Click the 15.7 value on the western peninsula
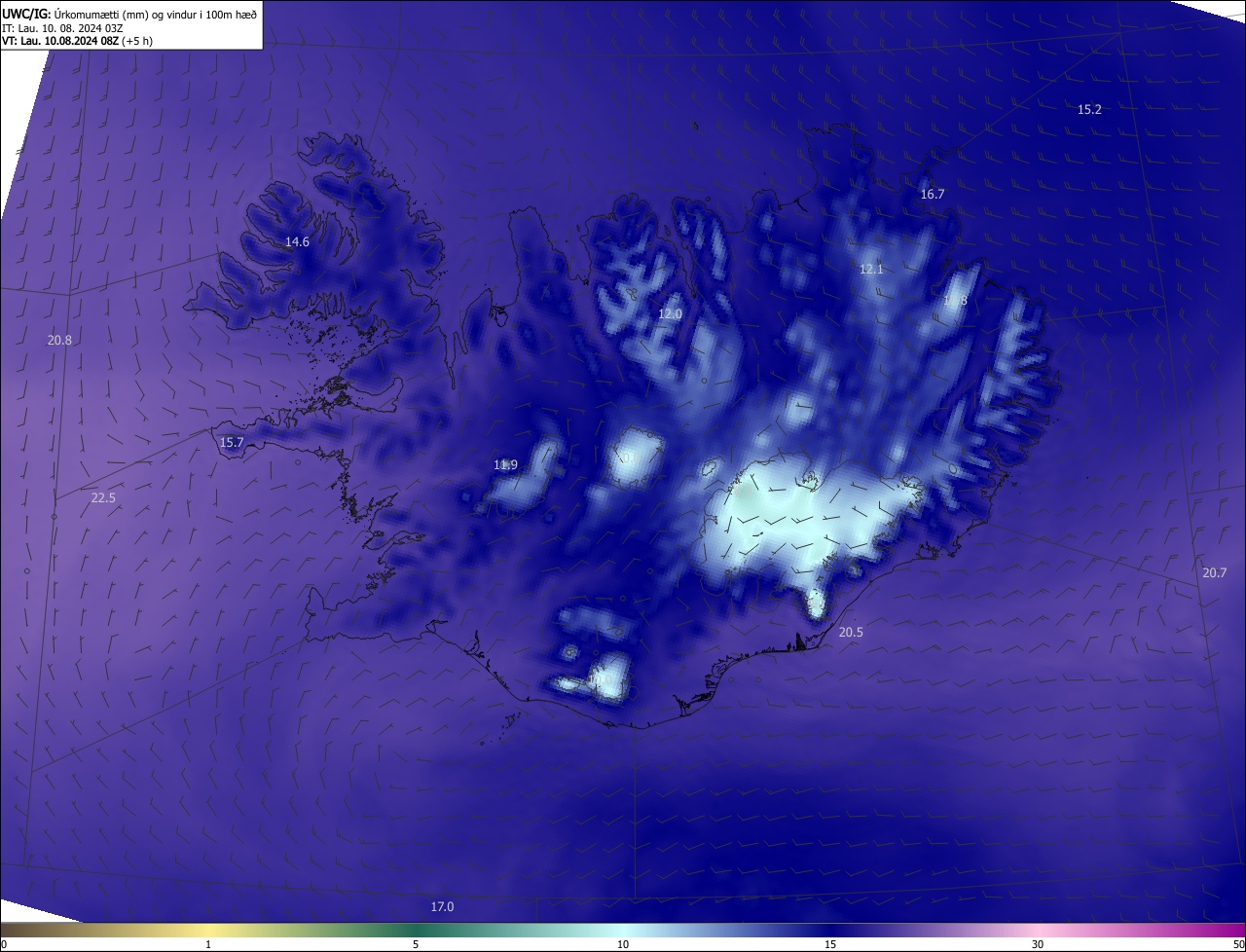The height and width of the screenshot is (952, 1246). (x=232, y=443)
